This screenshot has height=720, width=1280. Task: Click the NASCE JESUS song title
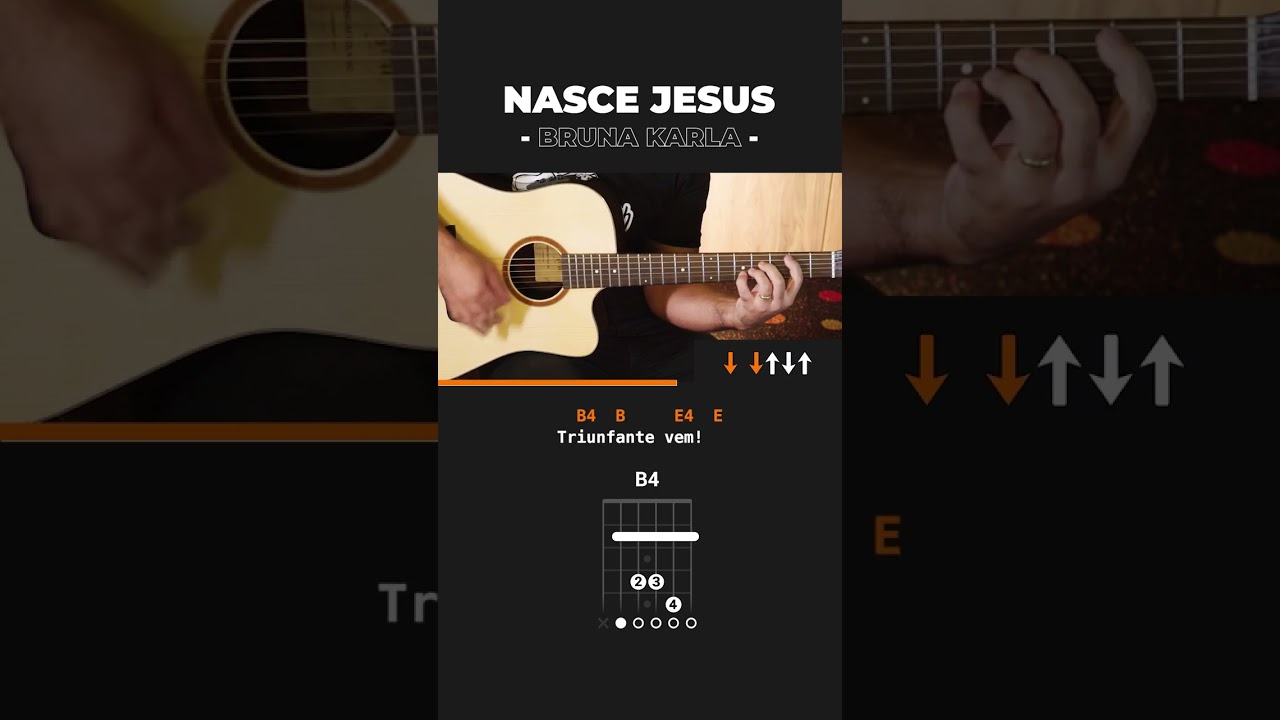coord(639,99)
